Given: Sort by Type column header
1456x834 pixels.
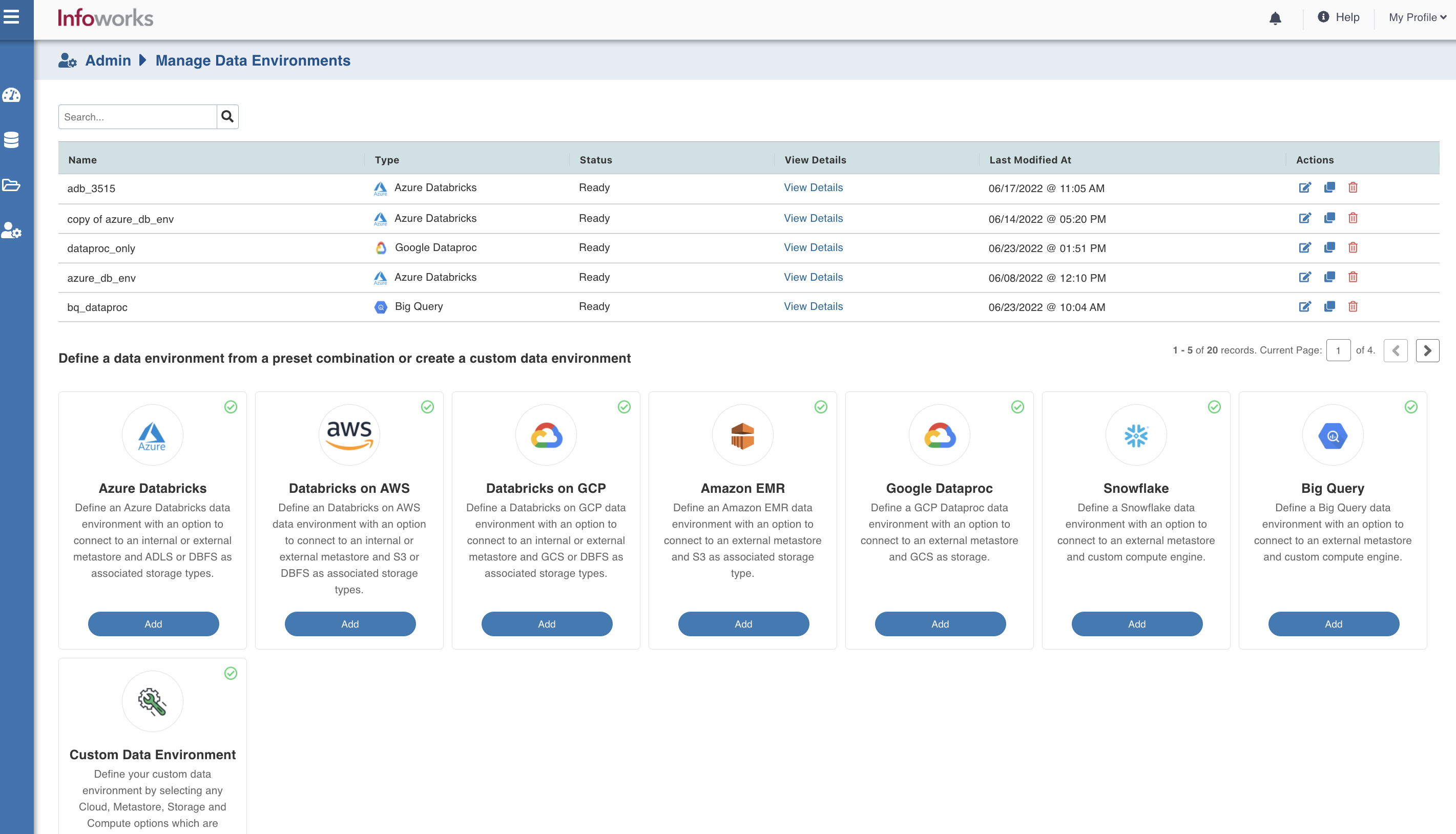Looking at the screenshot, I should (387, 160).
